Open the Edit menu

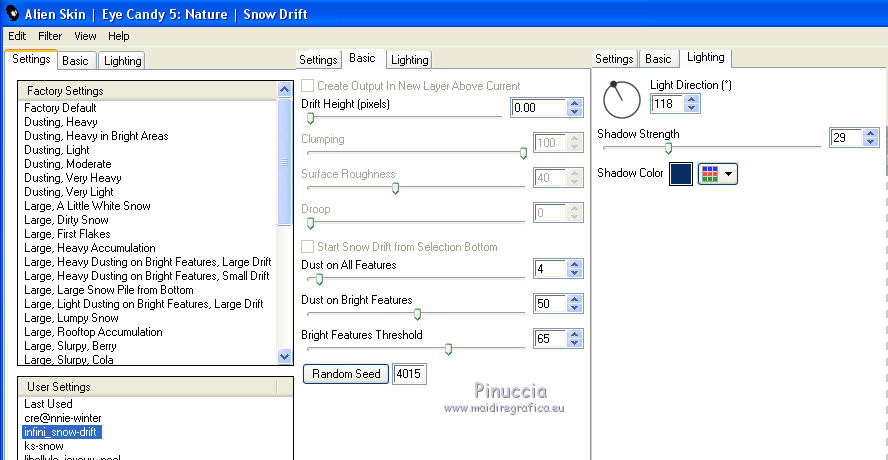(17, 36)
